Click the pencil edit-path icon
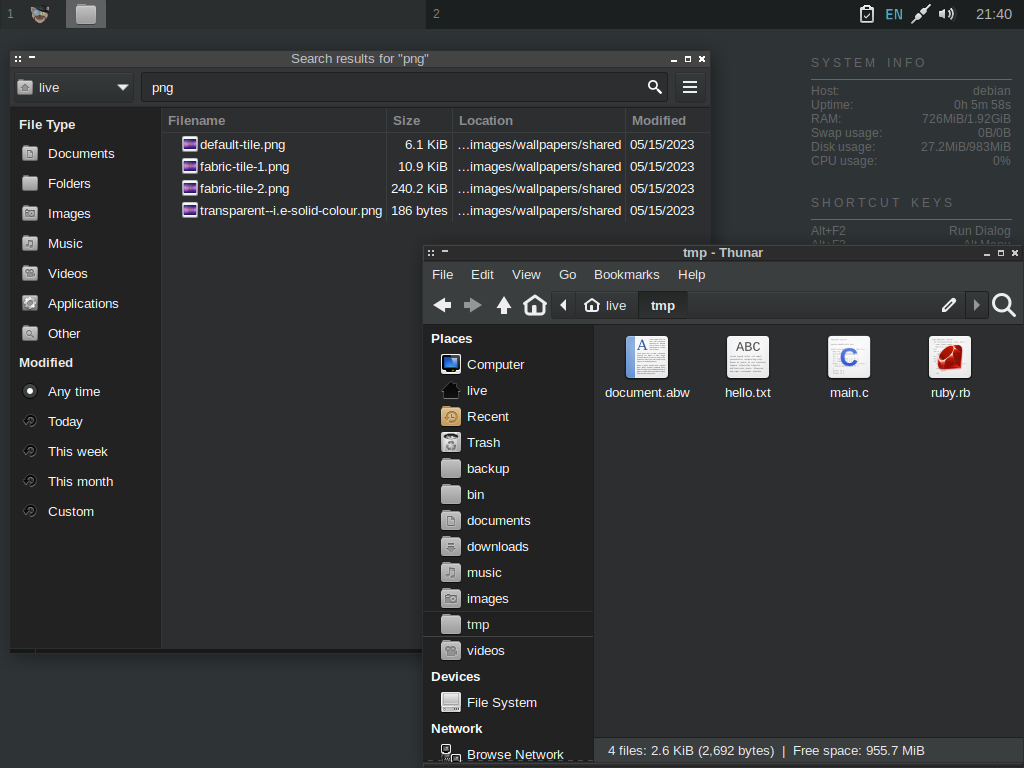The height and width of the screenshot is (768, 1024). (949, 305)
